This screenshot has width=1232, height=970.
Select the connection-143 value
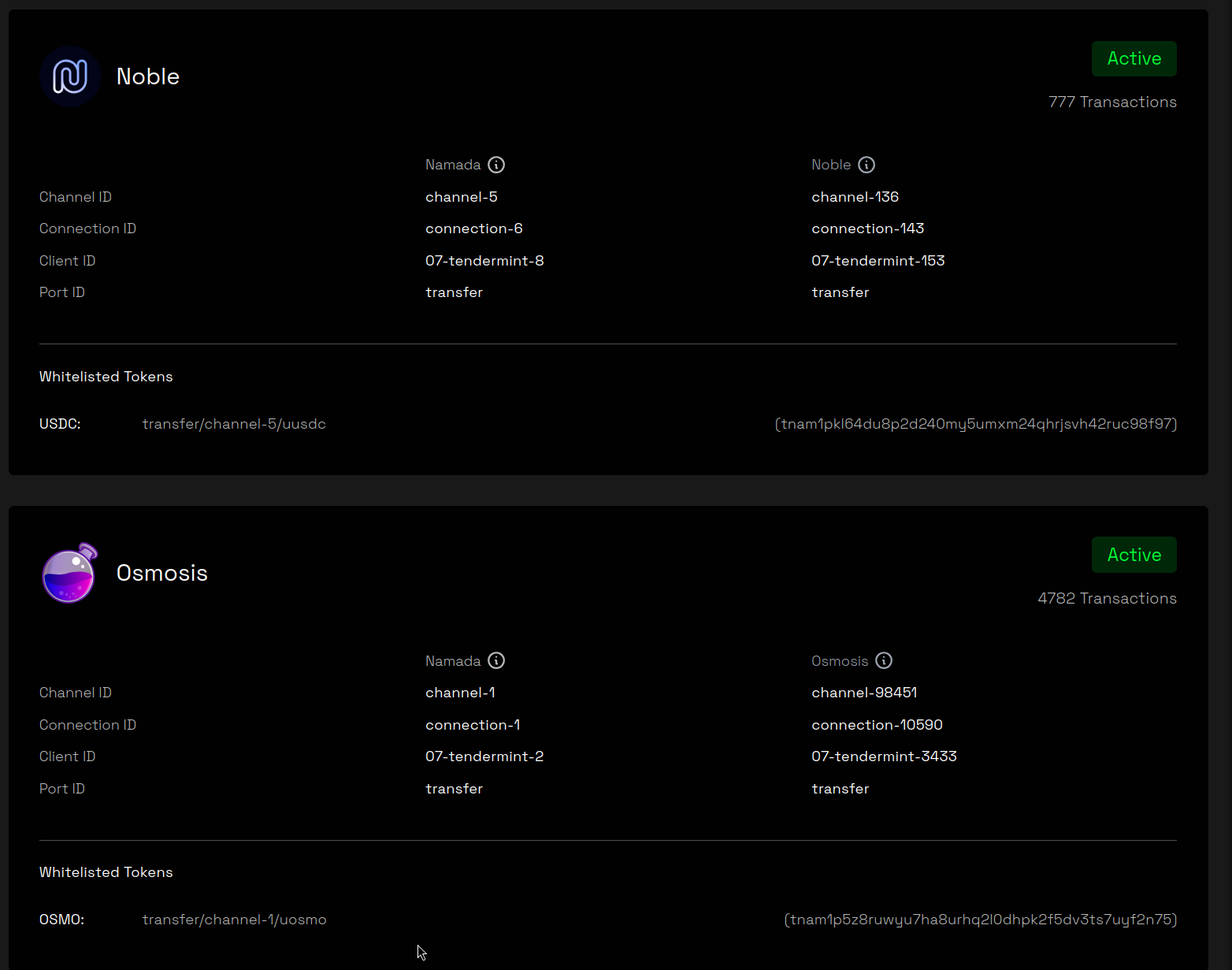(x=867, y=229)
